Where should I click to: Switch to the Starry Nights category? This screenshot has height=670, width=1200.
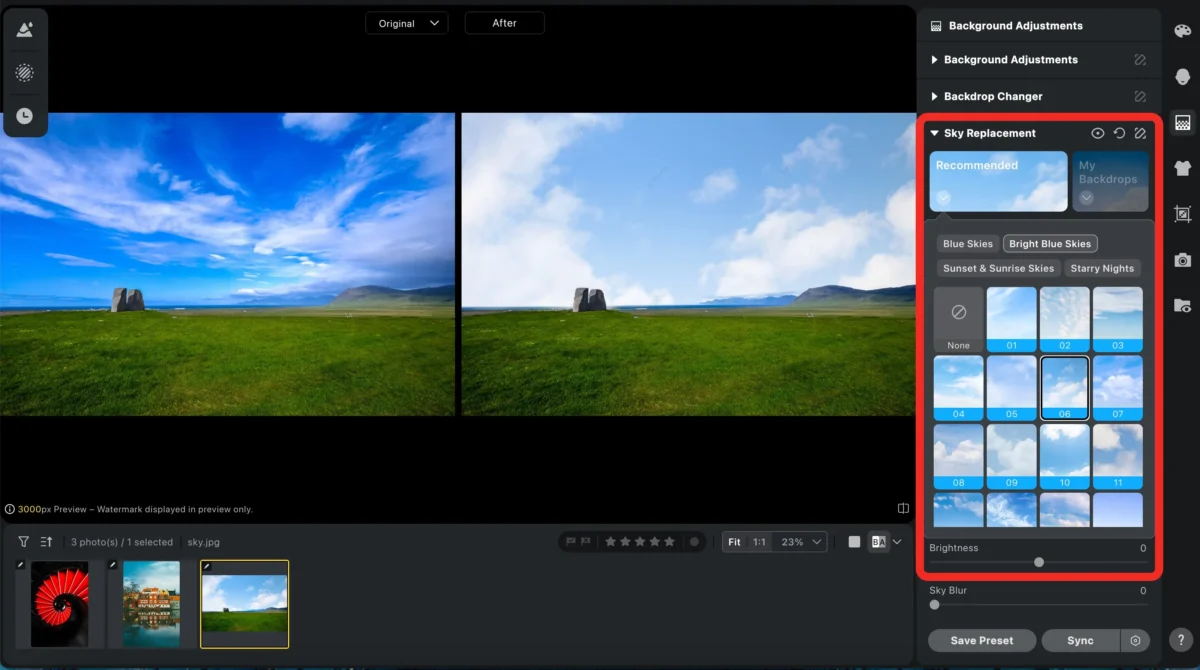(1102, 268)
